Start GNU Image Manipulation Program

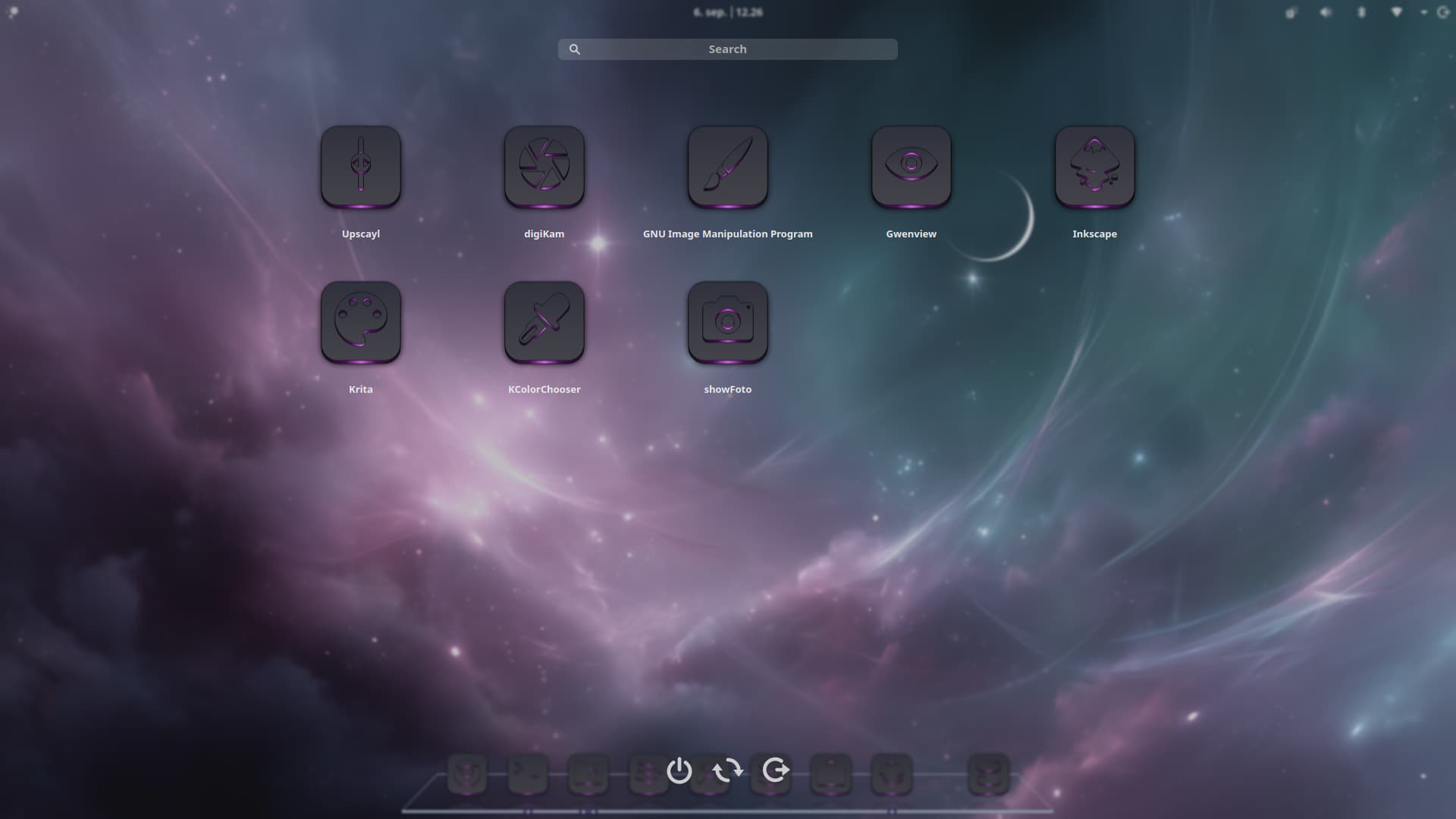[728, 166]
